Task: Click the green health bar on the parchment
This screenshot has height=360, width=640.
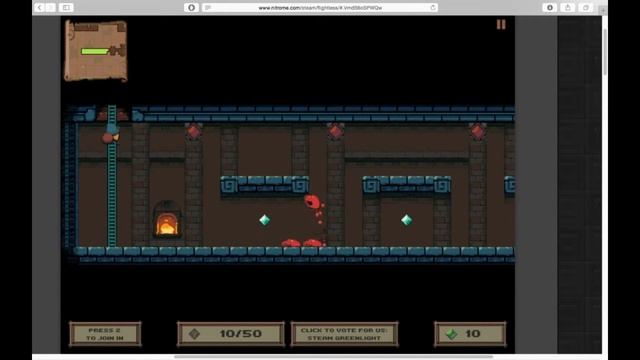Action: point(95,51)
